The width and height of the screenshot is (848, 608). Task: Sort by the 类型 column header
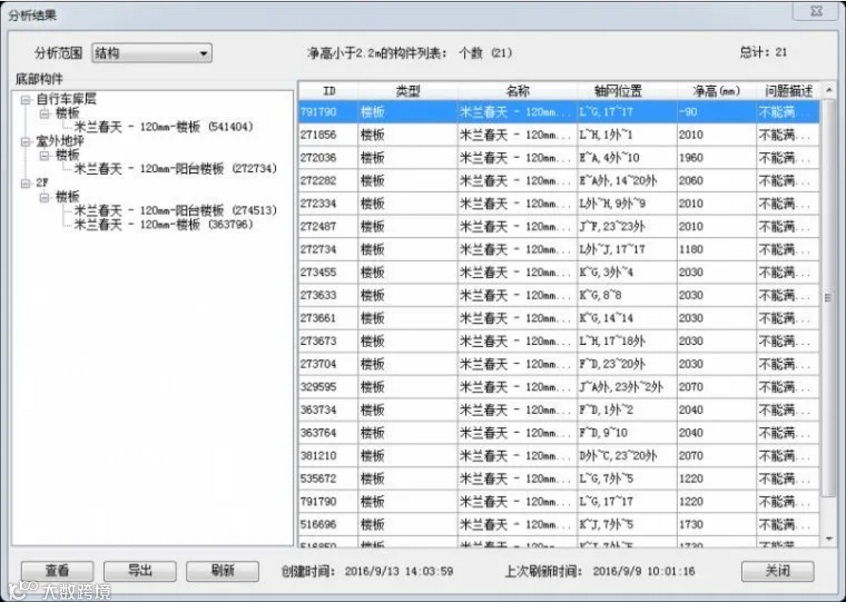point(408,91)
